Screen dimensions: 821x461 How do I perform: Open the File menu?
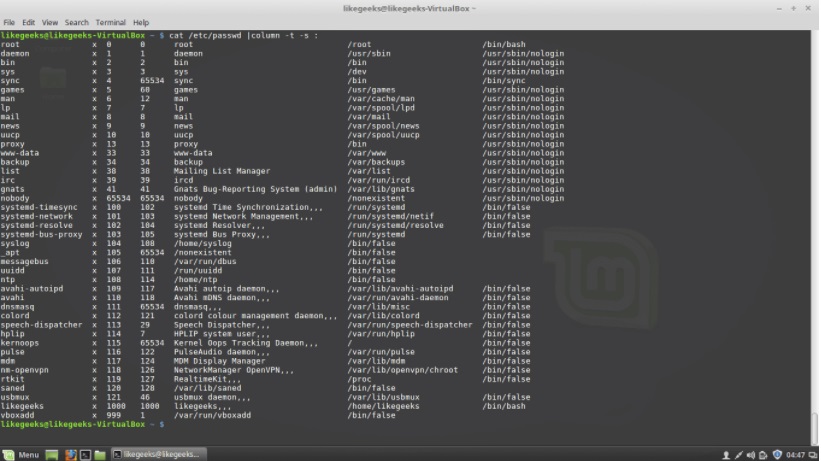point(9,22)
